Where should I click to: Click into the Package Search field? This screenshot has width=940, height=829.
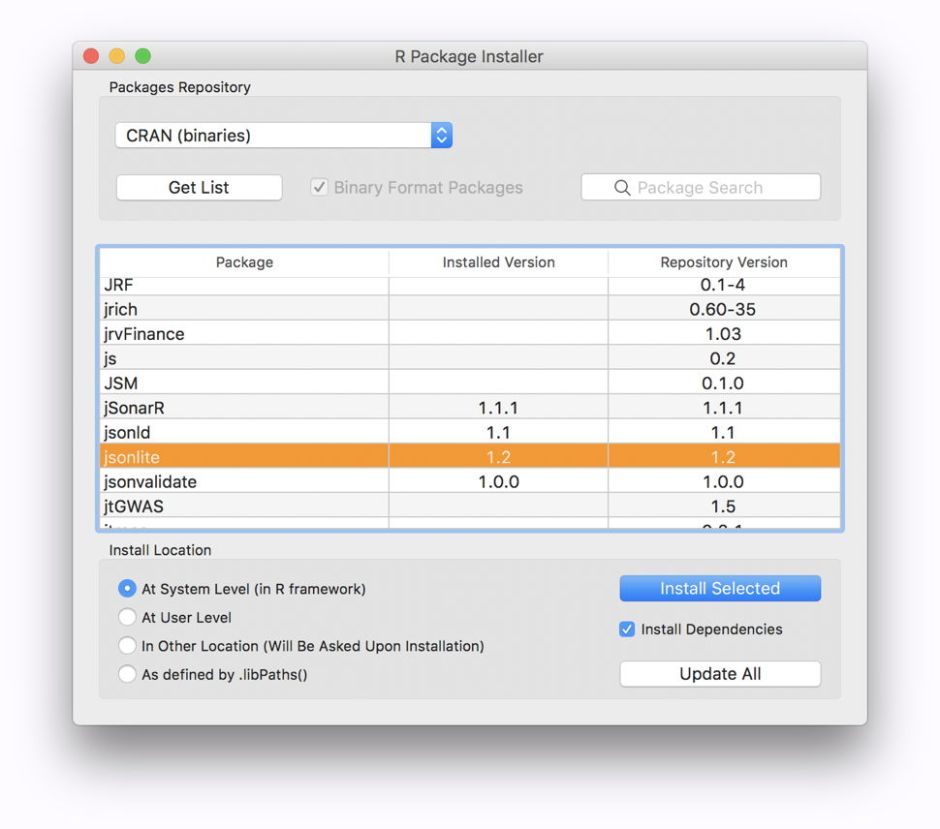(x=710, y=188)
